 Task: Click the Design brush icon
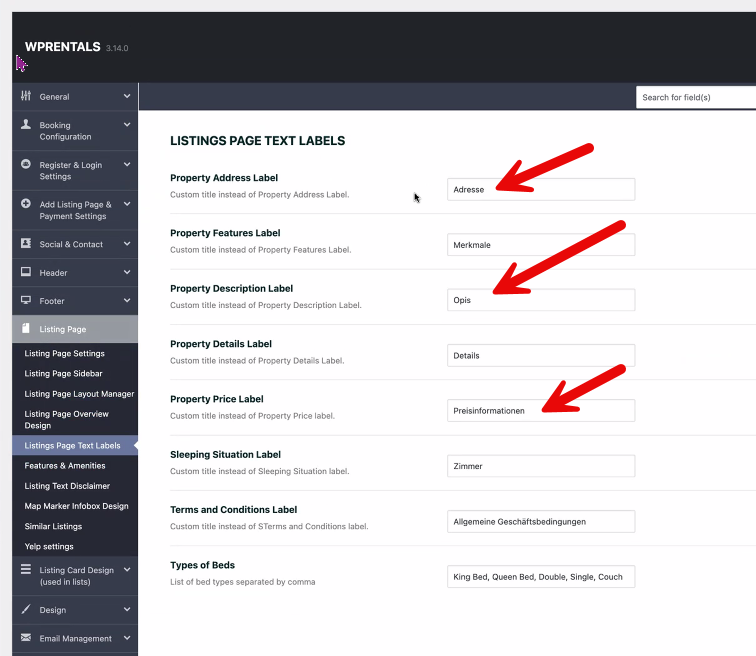26,609
